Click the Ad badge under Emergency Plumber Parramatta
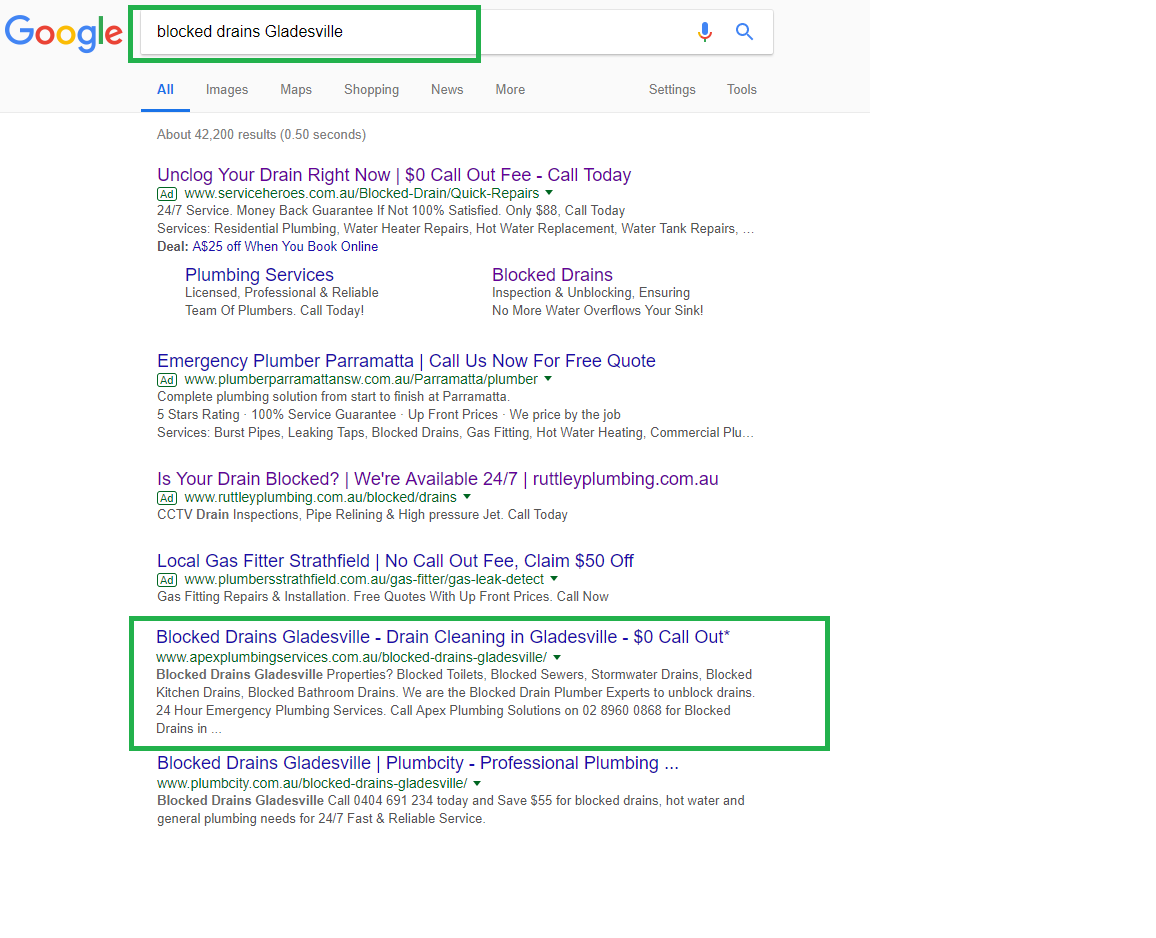The width and height of the screenshot is (1156, 938). (167, 380)
